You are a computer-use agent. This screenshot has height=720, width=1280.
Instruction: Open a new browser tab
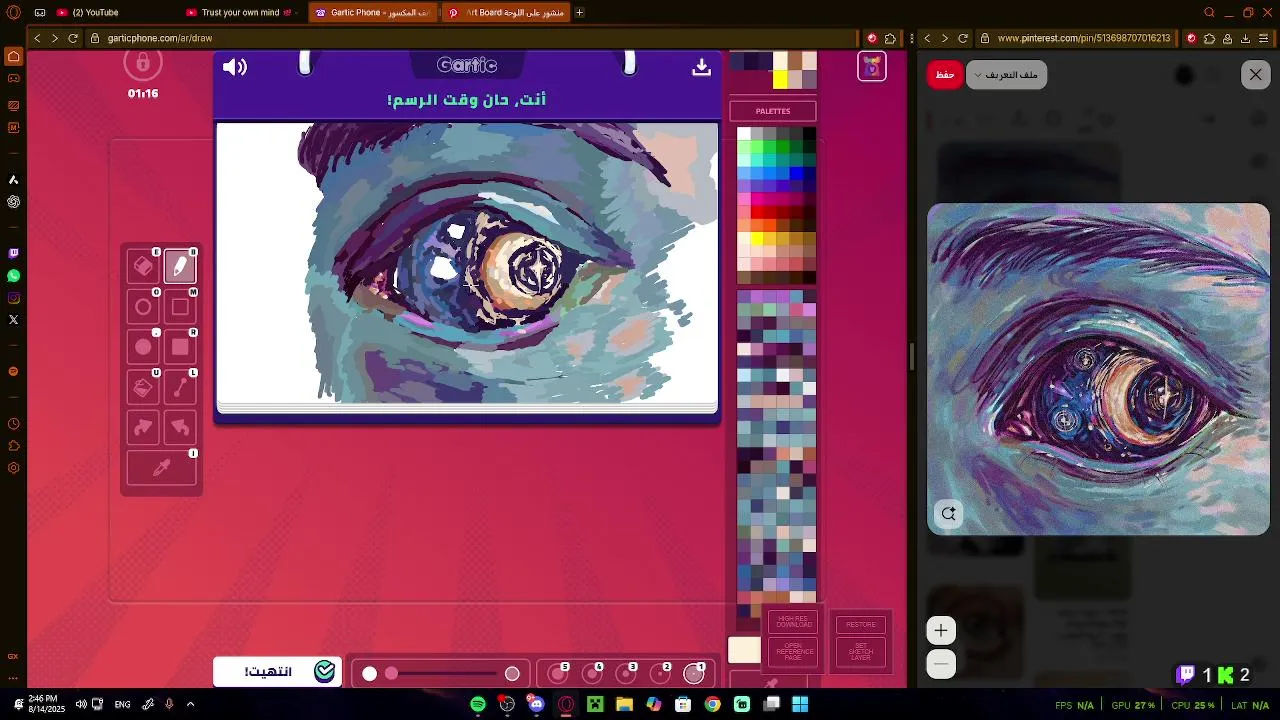(x=580, y=12)
